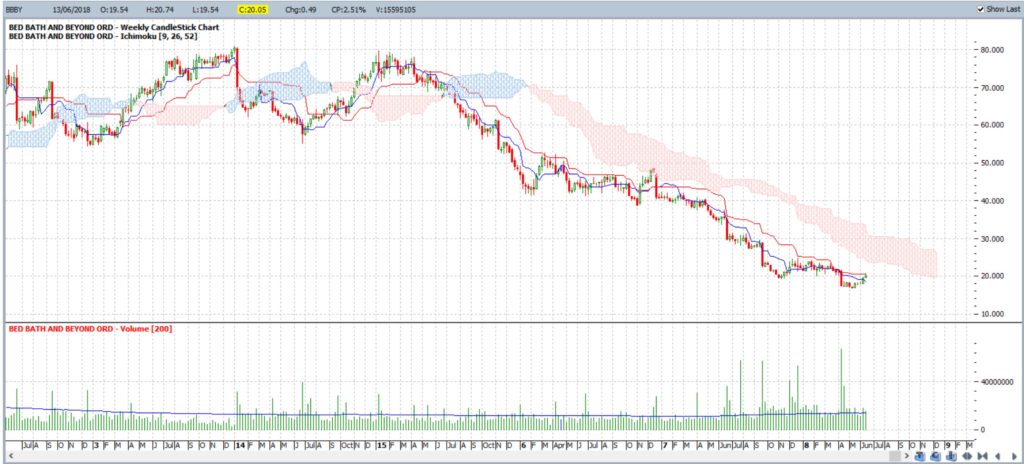Click the year 9 time axis marker
The height and width of the screenshot is (464, 1024).
point(948,445)
